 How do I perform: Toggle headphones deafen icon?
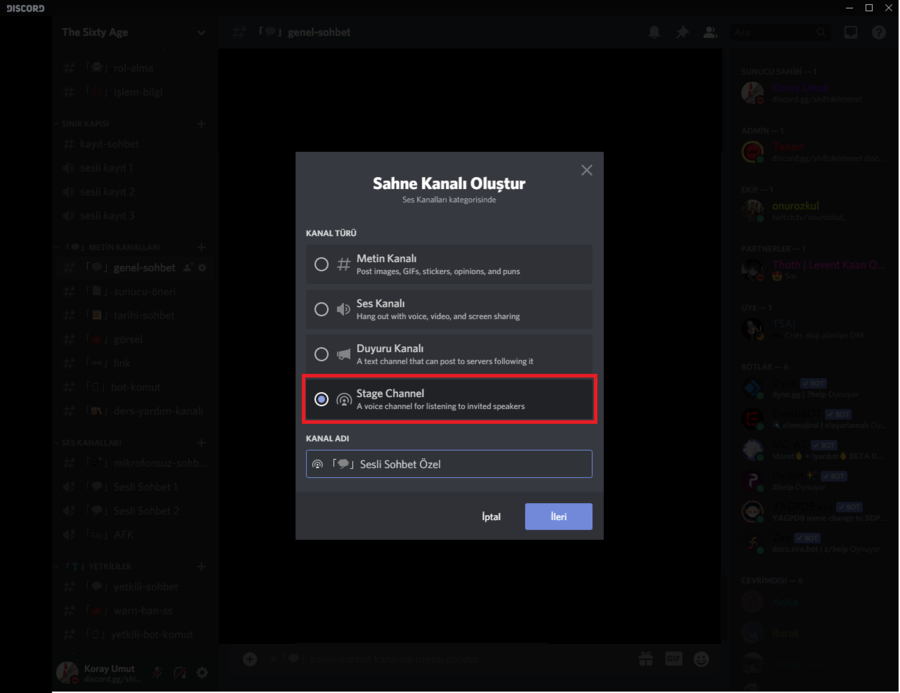point(180,673)
